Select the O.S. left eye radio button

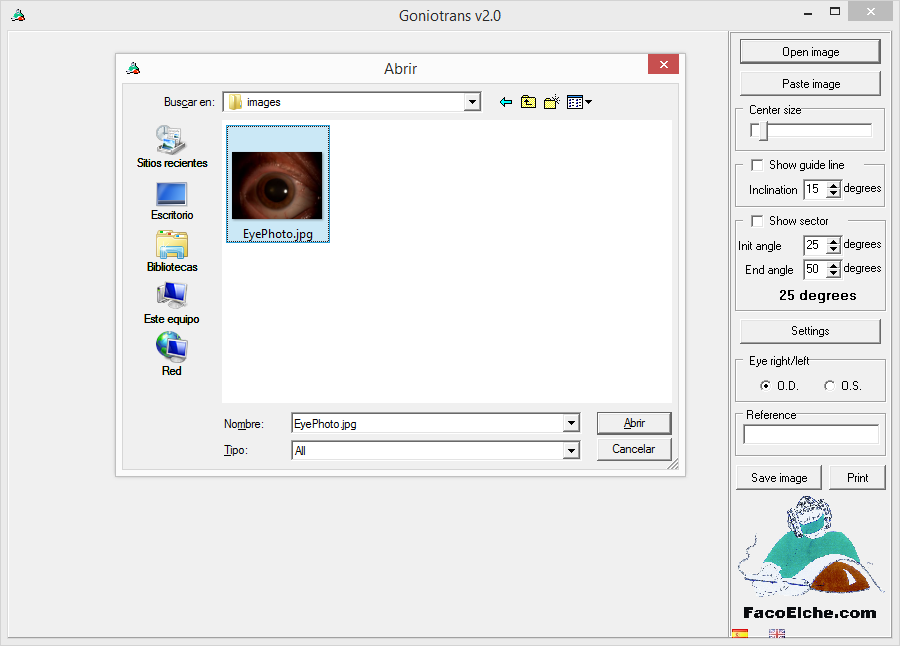pos(829,386)
